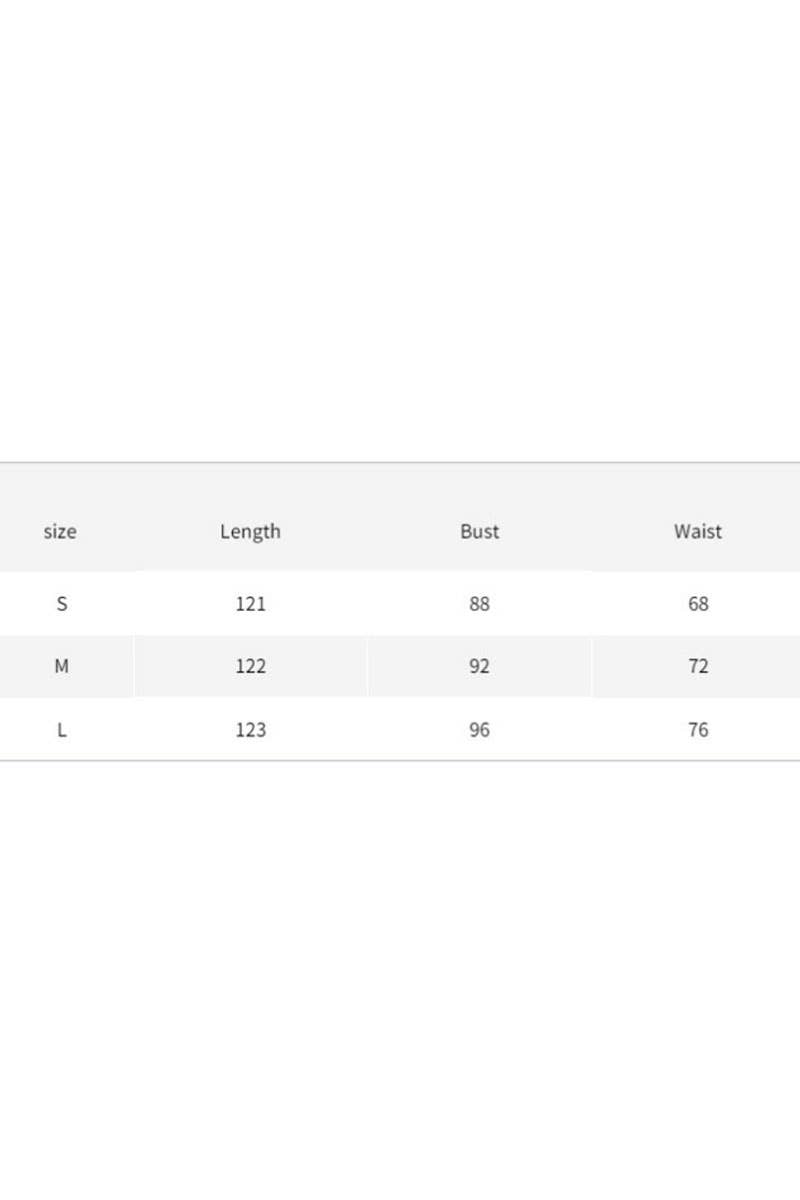
Task: Click the empty white area above the size chart
Action: pos(400,230)
